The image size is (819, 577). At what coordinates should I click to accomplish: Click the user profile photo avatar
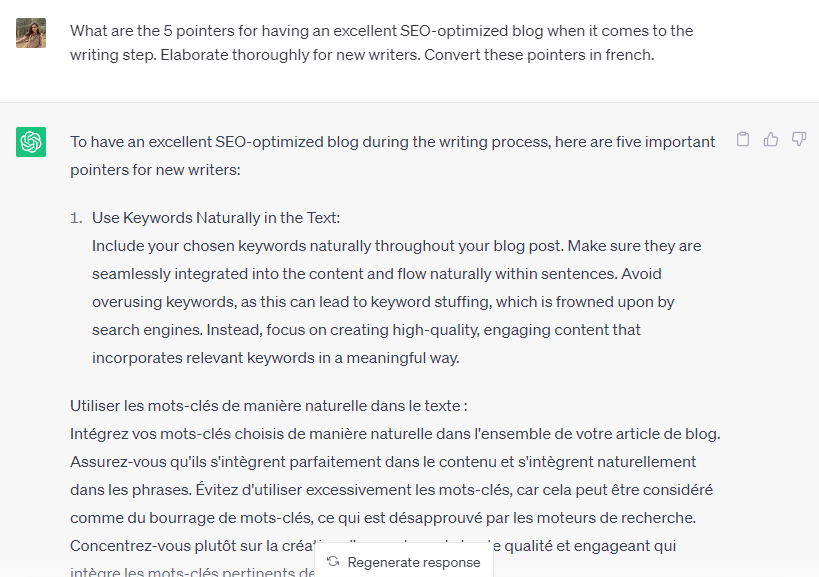point(31,33)
